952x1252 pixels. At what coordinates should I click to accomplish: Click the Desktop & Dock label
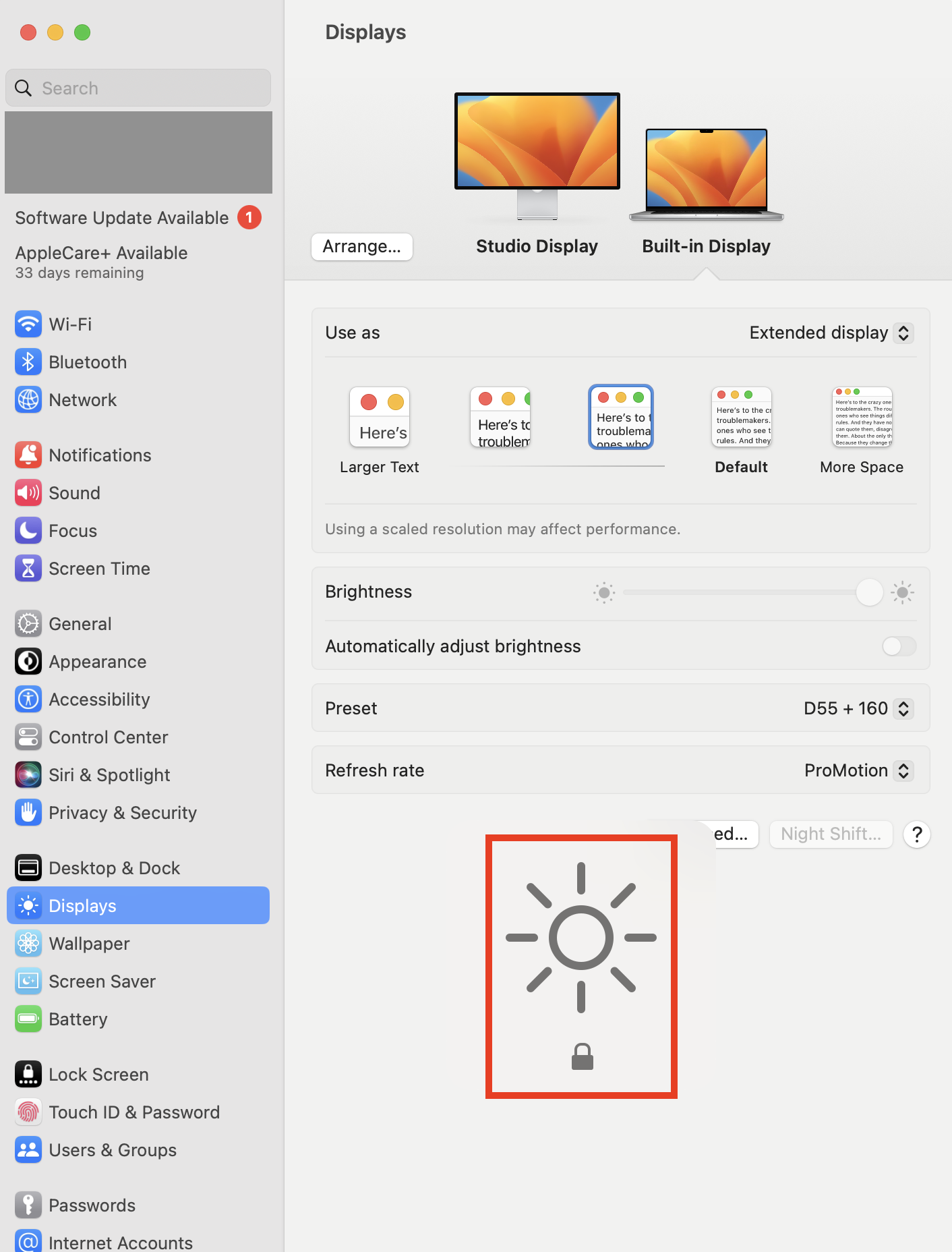114,868
